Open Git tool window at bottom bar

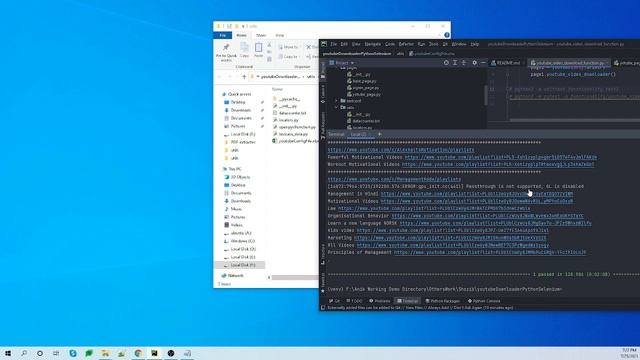(x=335, y=301)
